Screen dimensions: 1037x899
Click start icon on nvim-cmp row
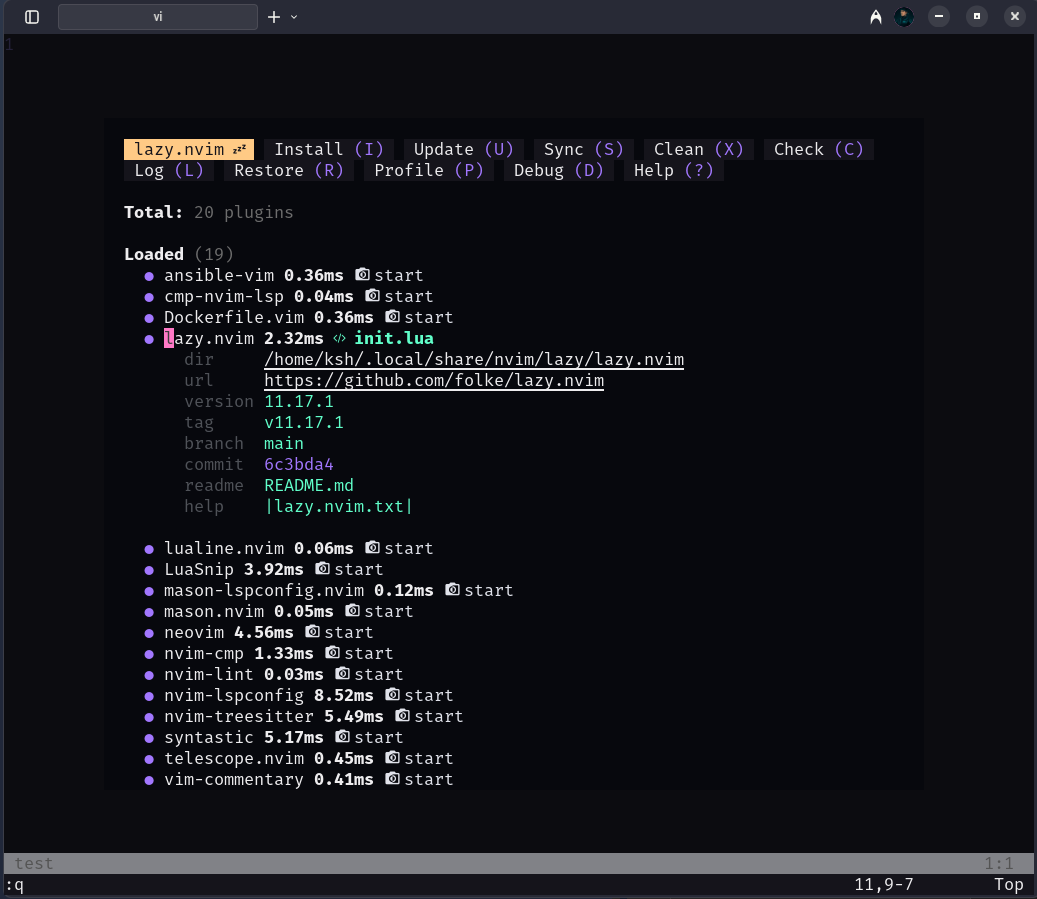coord(333,653)
